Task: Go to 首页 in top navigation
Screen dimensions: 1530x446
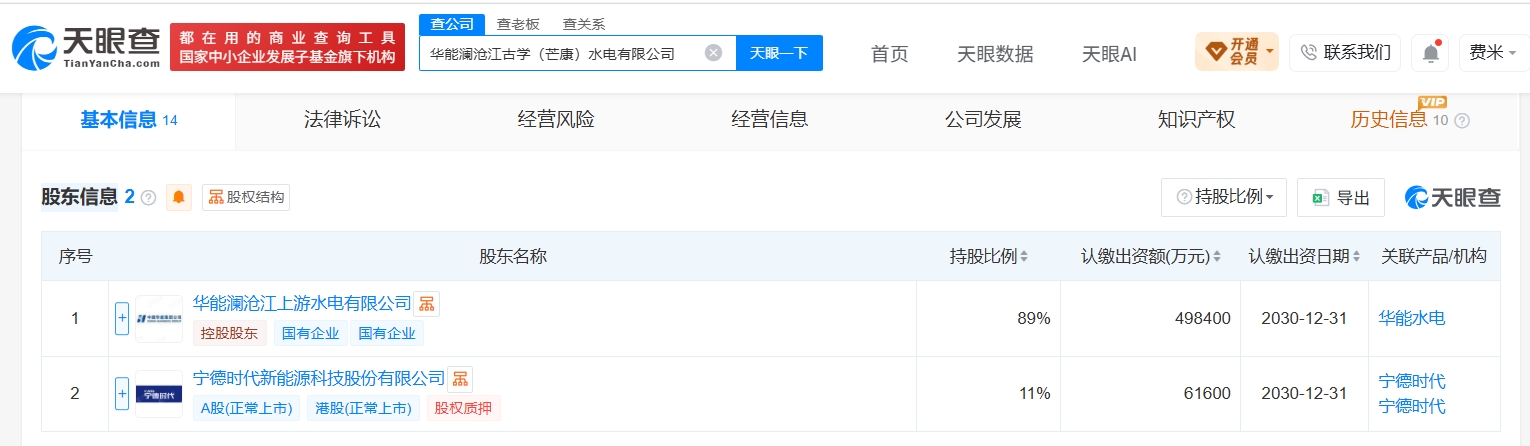Action: click(890, 54)
